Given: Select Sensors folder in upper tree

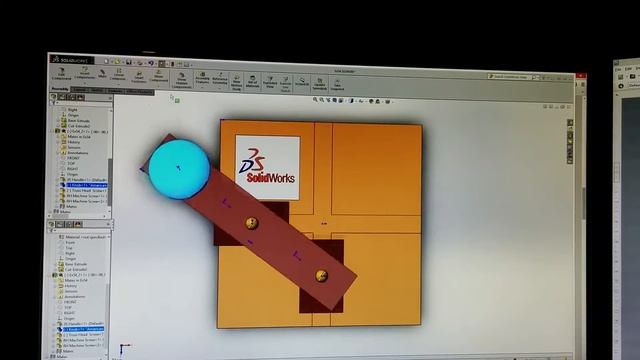Looking at the screenshot, I should pos(74,148).
